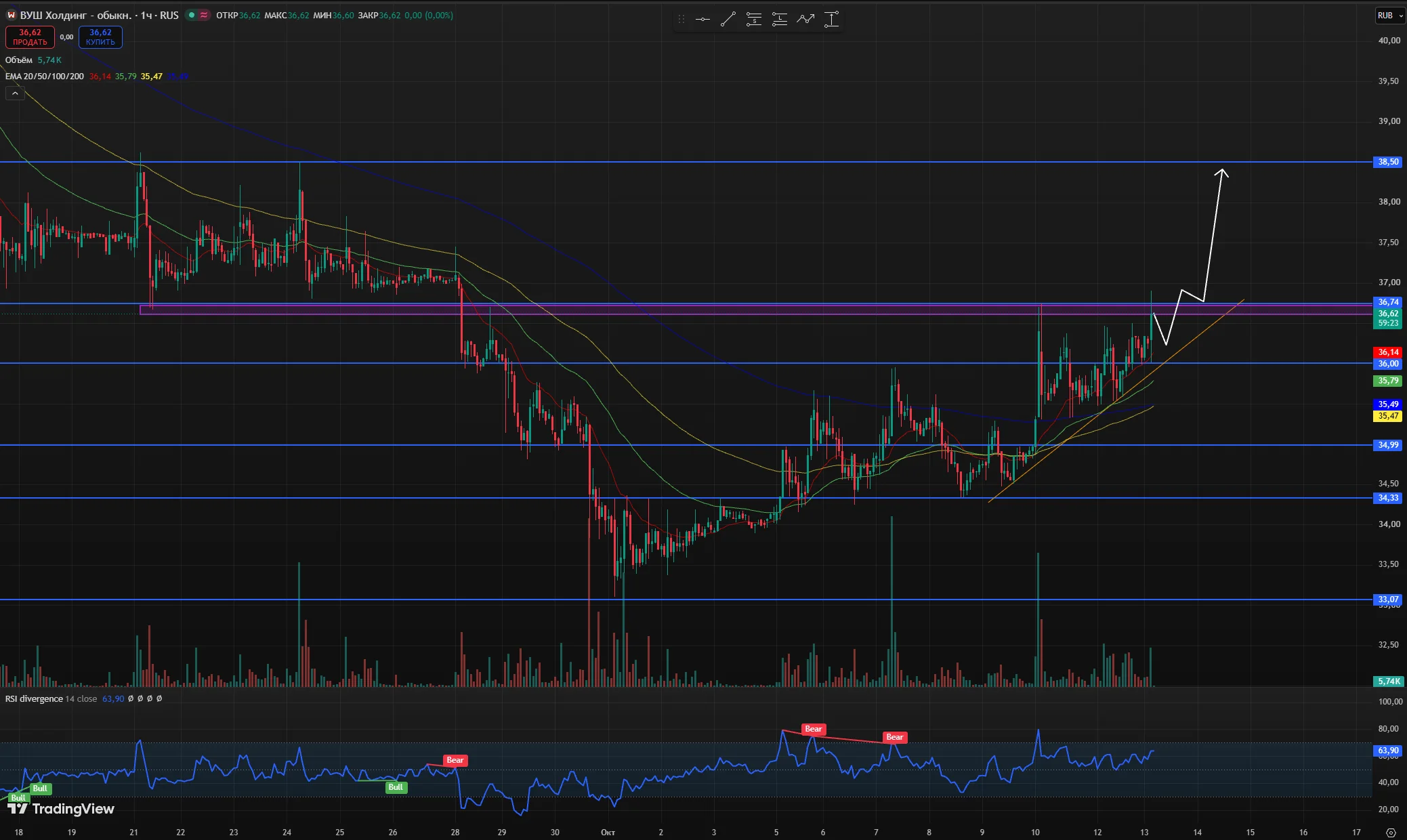The width and height of the screenshot is (1407, 840).
Task: Click the ЗАКР close price value in header
Action: pos(390,15)
